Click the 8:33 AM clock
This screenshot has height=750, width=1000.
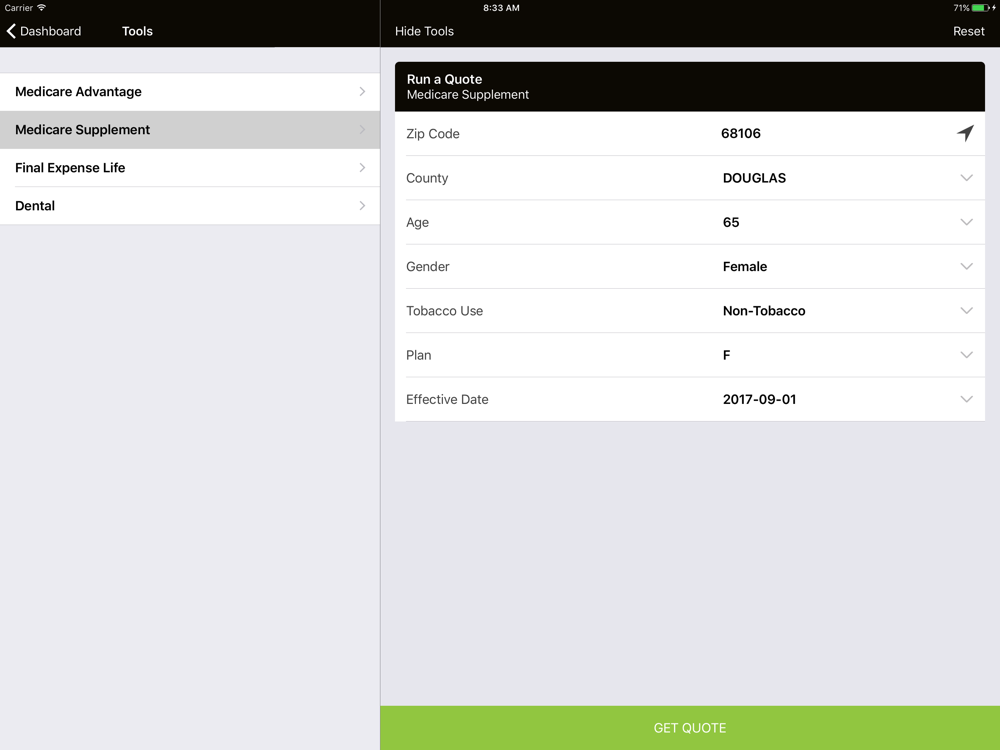pyautogui.click(x=501, y=8)
